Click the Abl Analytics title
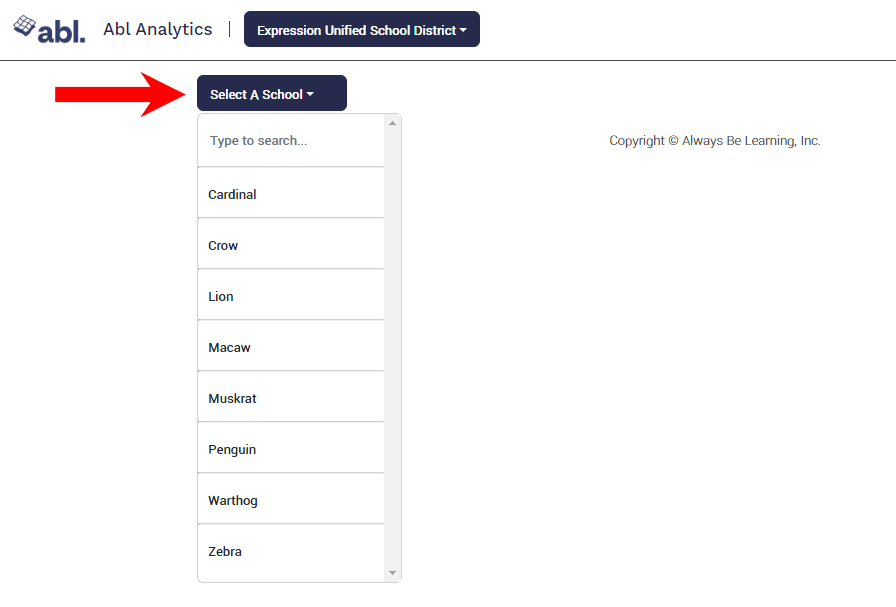The width and height of the screenshot is (896, 607). [158, 29]
